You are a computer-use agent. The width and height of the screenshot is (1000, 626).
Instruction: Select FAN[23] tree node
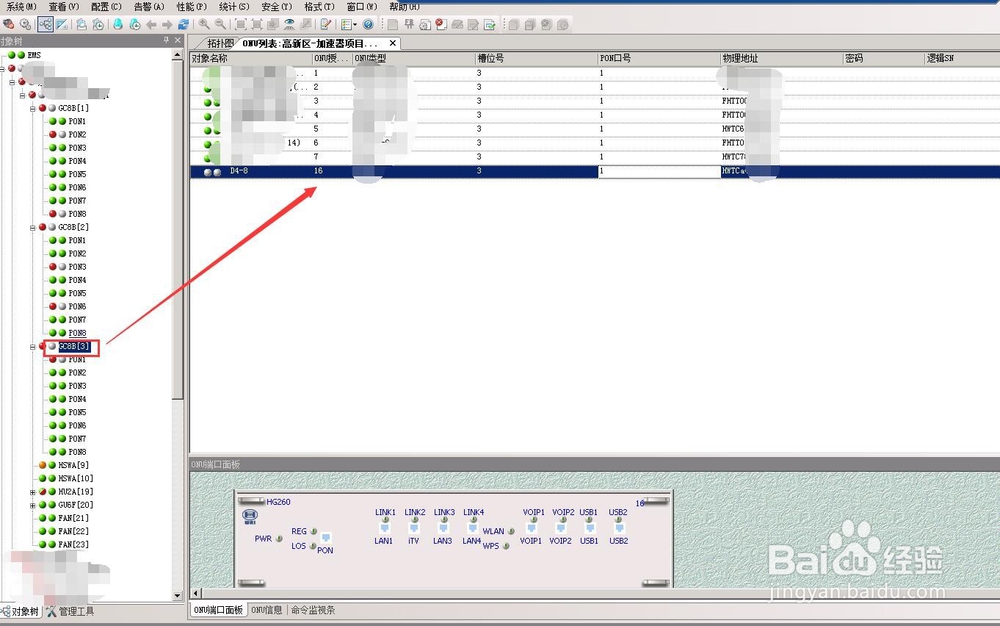pyautogui.click(x=73, y=544)
